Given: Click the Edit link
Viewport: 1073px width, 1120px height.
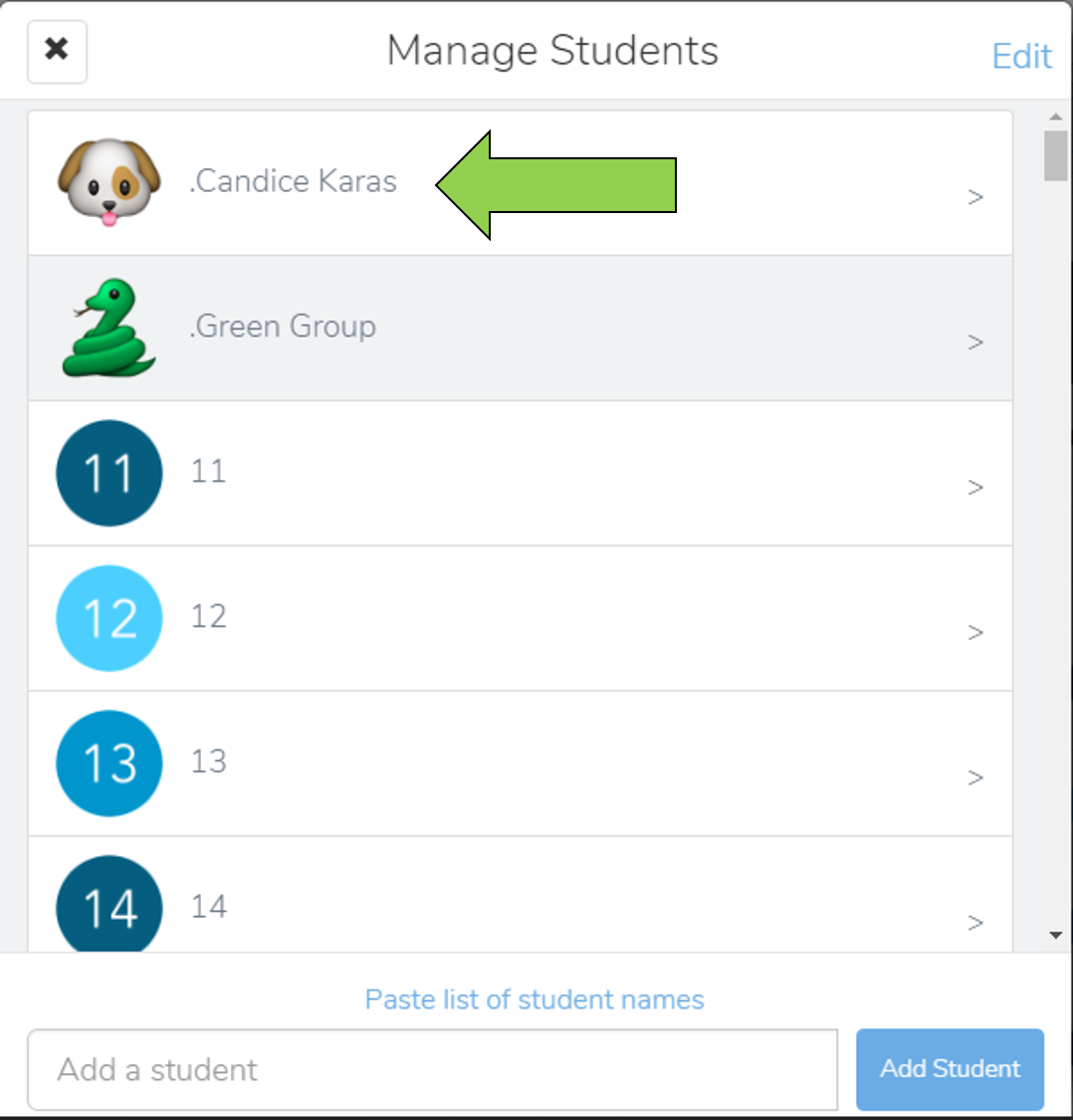Looking at the screenshot, I should pyautogui.click(x=1022, y=56).
